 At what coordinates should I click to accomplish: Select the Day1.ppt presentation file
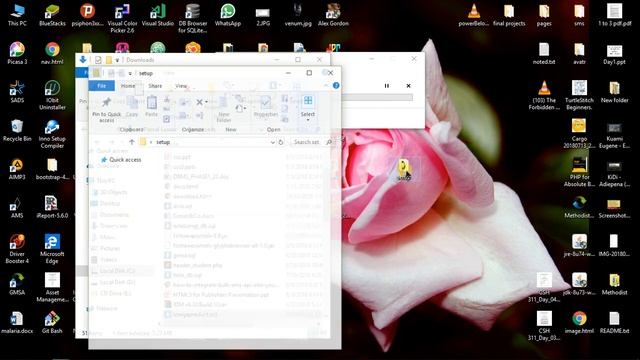coord(614,53)
